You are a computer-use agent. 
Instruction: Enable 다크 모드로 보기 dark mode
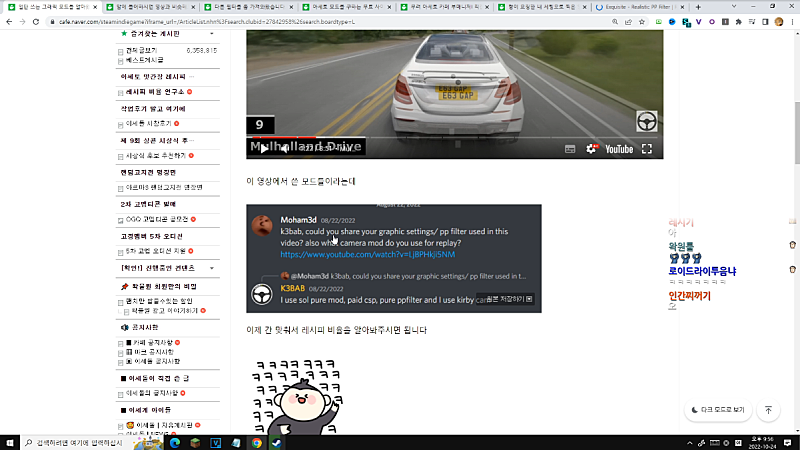[717, 410]
